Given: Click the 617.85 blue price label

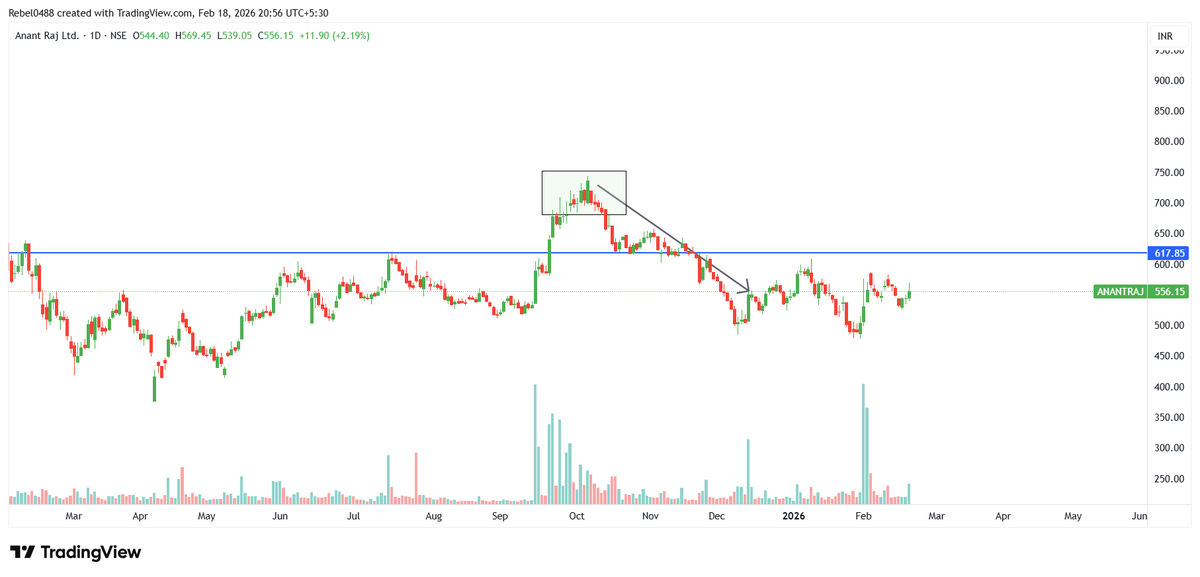Looking at the screenshot, I should (1169, 254).
